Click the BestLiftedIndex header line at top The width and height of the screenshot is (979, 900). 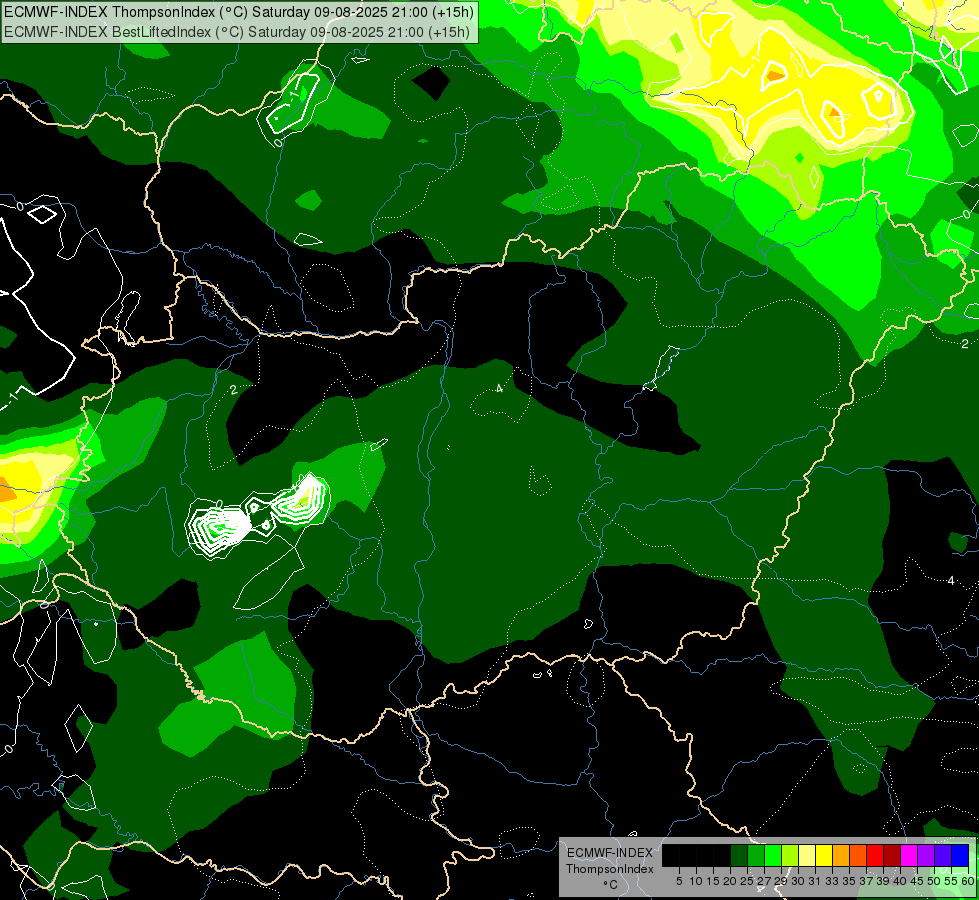(x=237, y=31)
